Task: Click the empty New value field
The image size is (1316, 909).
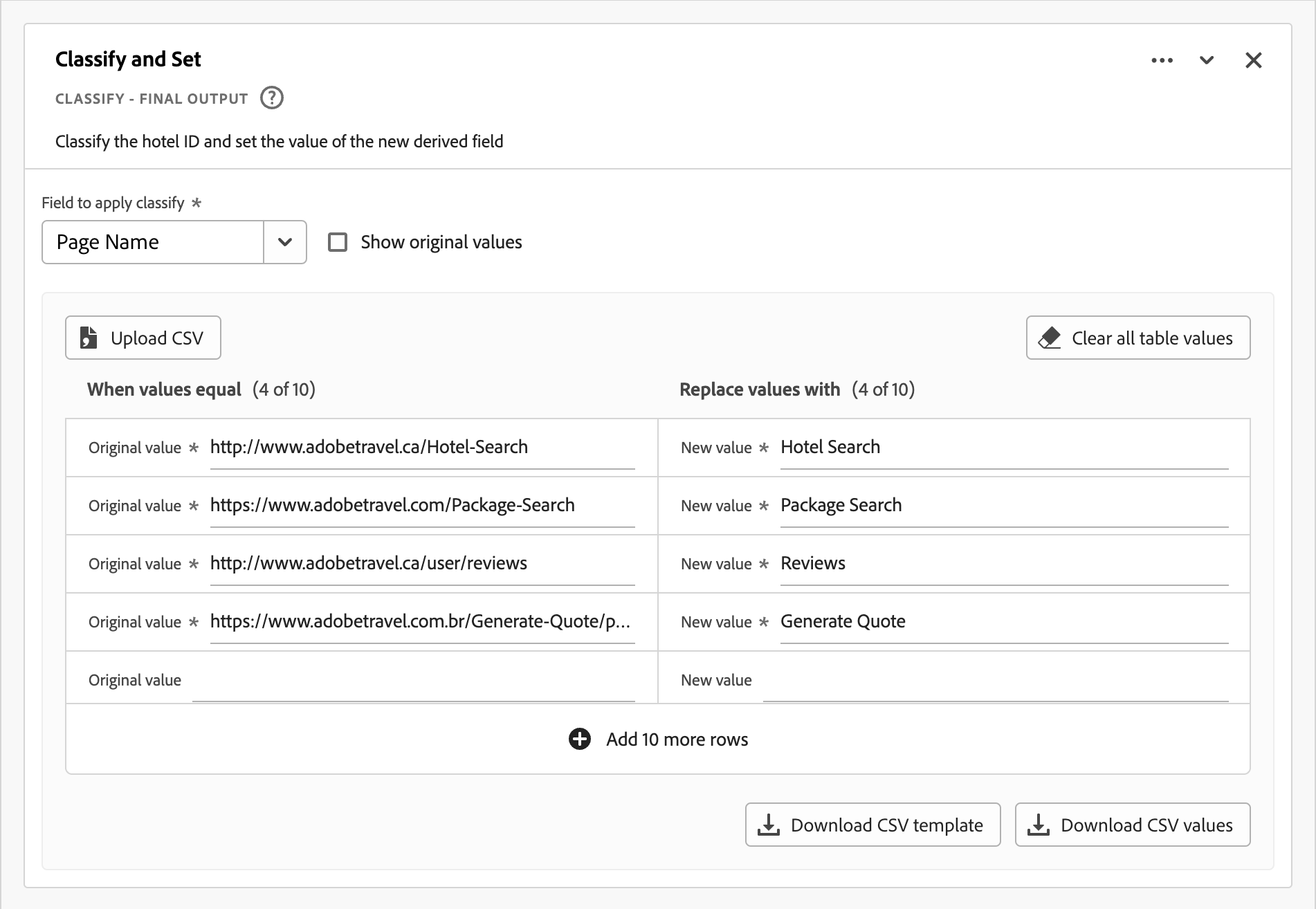Action: [995, 680]
